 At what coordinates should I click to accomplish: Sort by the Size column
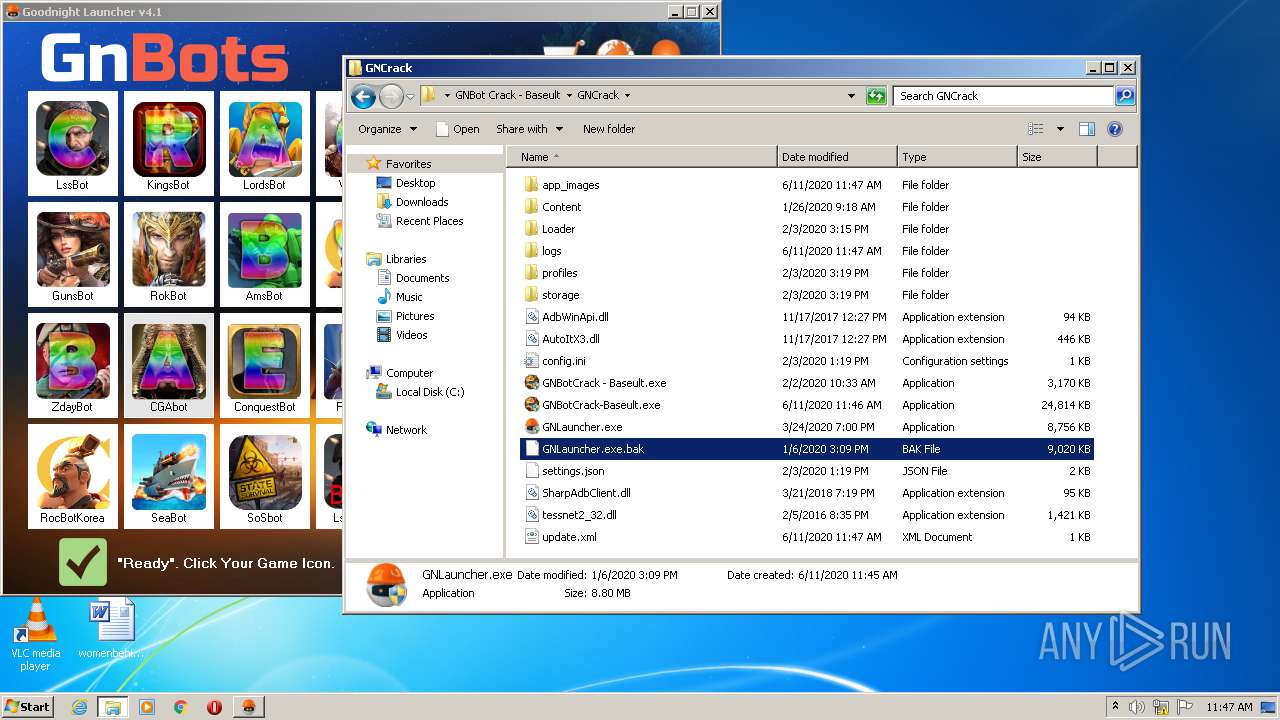(x=1057, y=157)
